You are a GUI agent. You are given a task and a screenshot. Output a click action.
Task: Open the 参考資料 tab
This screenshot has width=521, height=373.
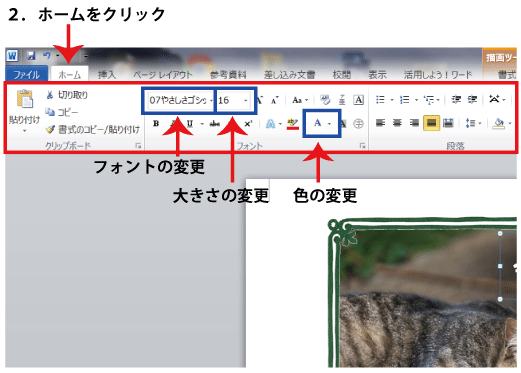coord(228,75)
